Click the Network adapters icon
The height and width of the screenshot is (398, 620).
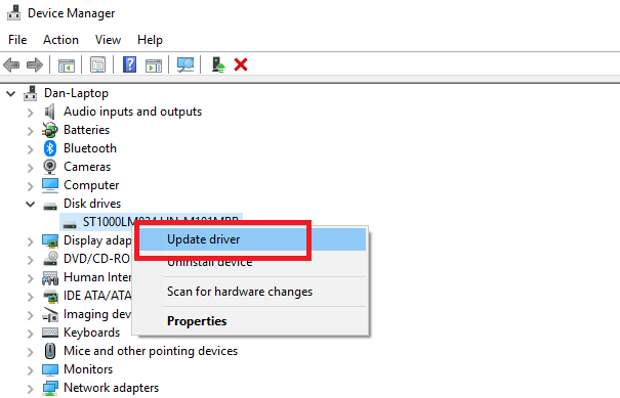click(50, 388)
